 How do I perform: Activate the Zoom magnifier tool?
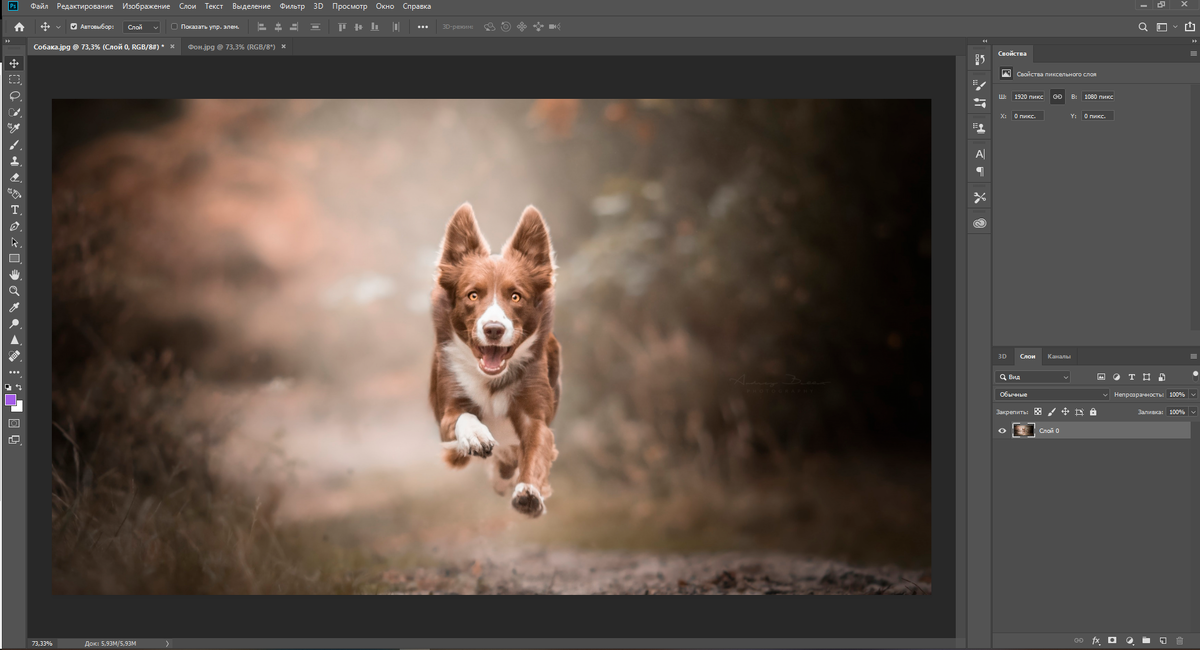tap(15, 291)
